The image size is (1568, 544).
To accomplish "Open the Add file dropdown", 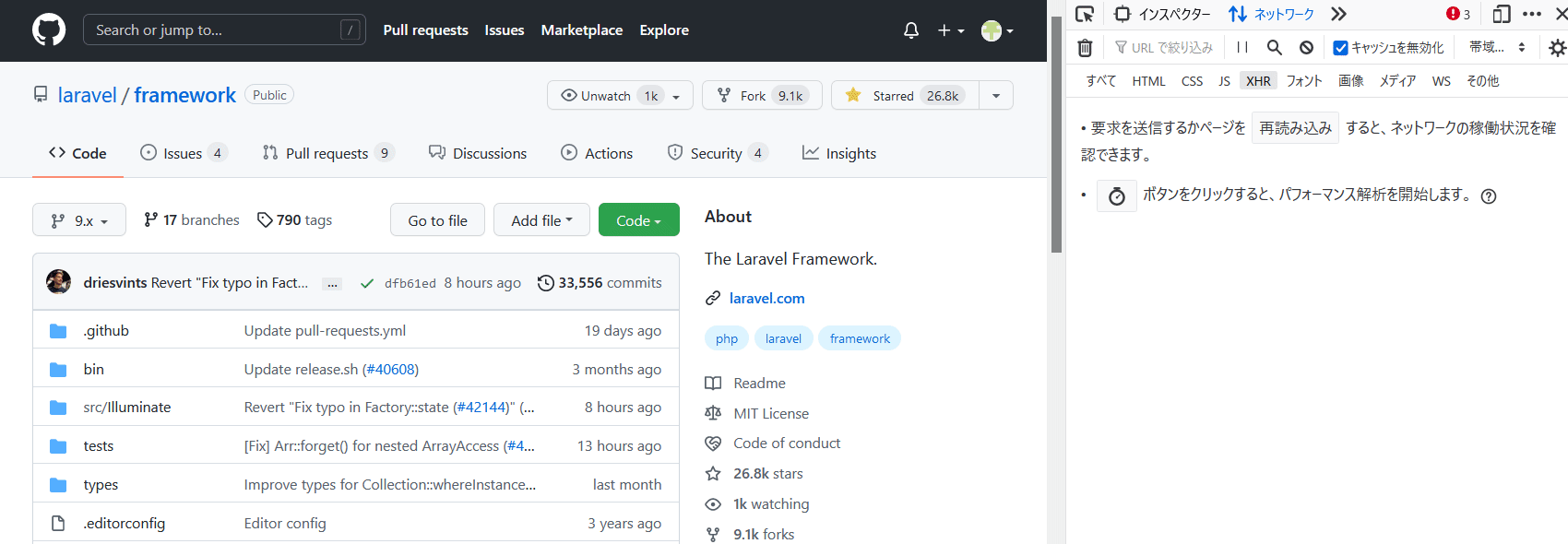I will pos(541,220).
